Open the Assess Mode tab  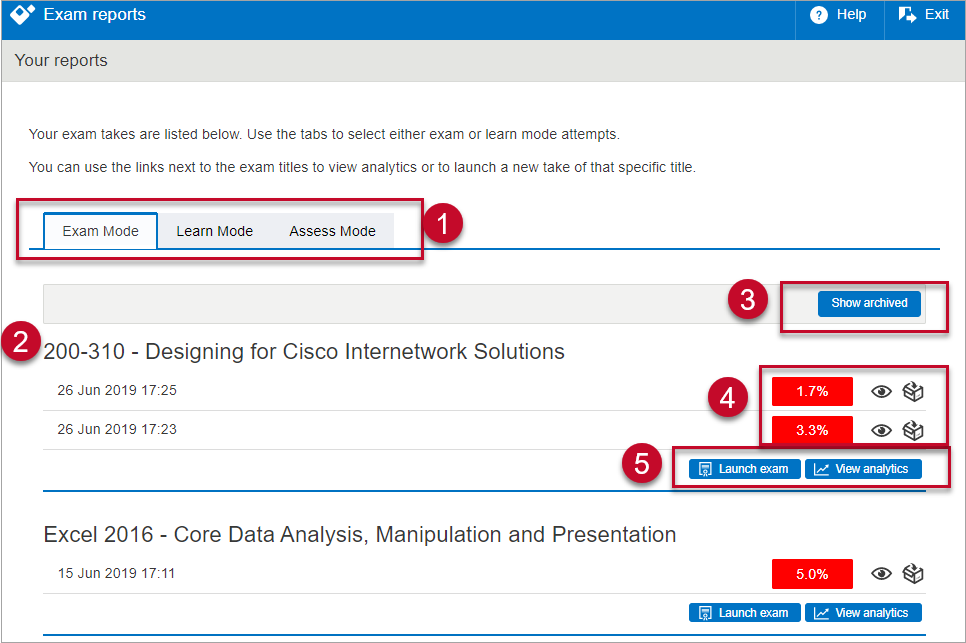[x=332, y=231]
